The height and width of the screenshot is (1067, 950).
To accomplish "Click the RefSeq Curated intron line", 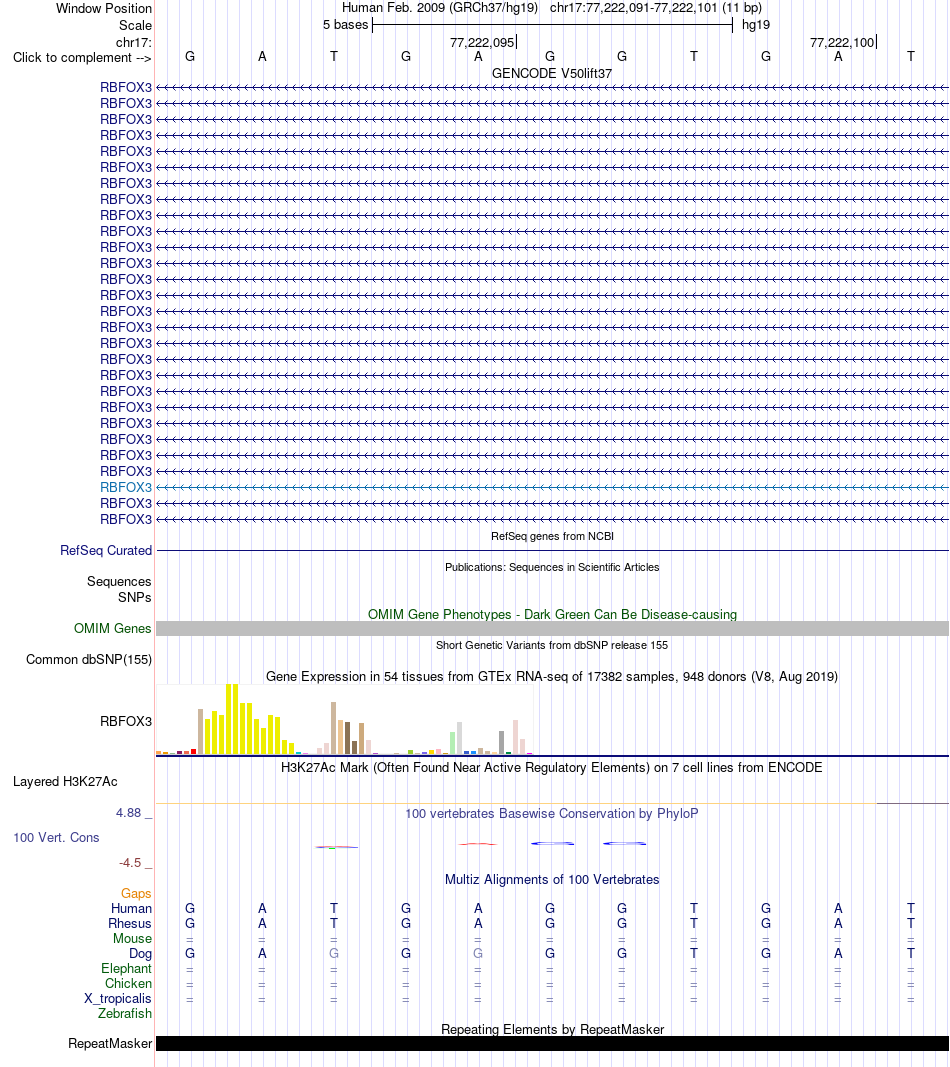I will pos(552,551).
